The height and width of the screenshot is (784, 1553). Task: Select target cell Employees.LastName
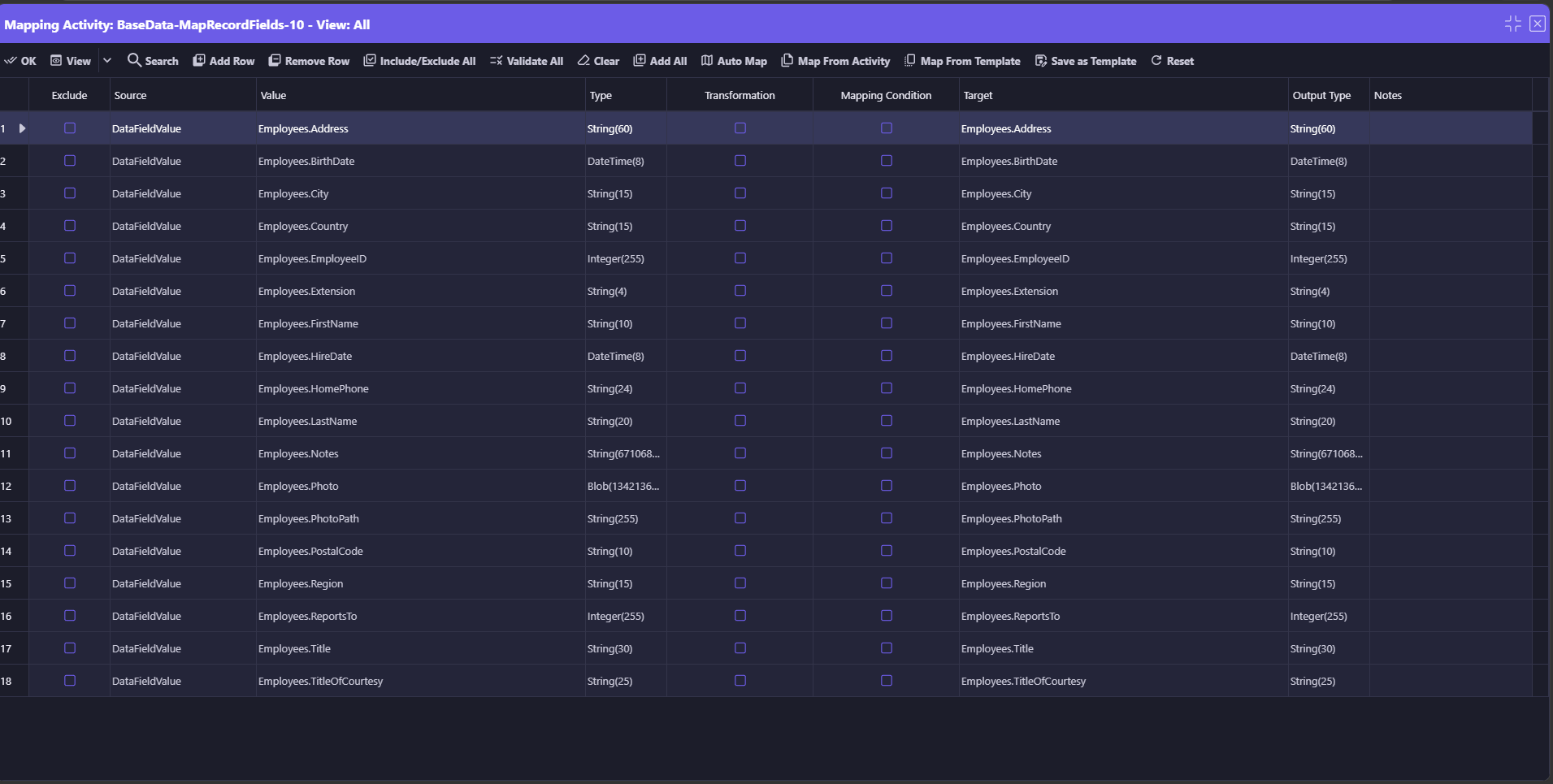(1123, 421)
